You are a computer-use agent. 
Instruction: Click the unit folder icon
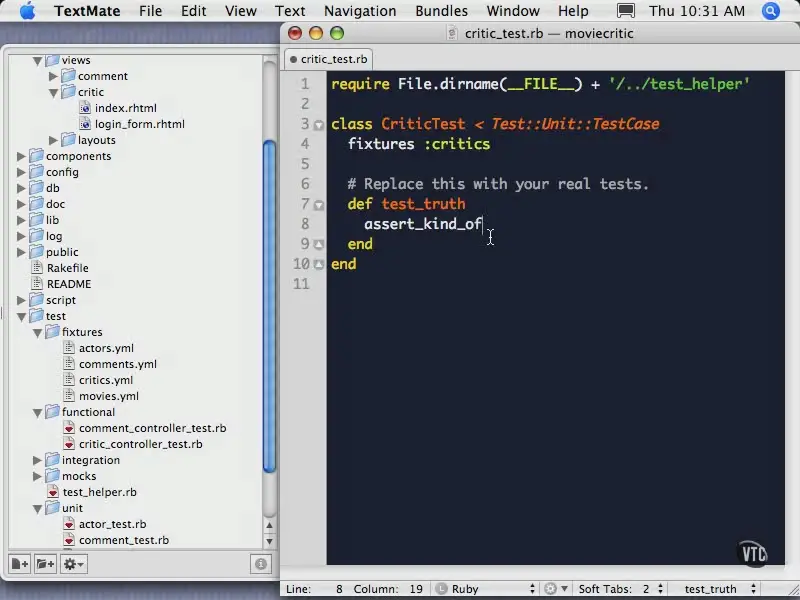[53, 508]
